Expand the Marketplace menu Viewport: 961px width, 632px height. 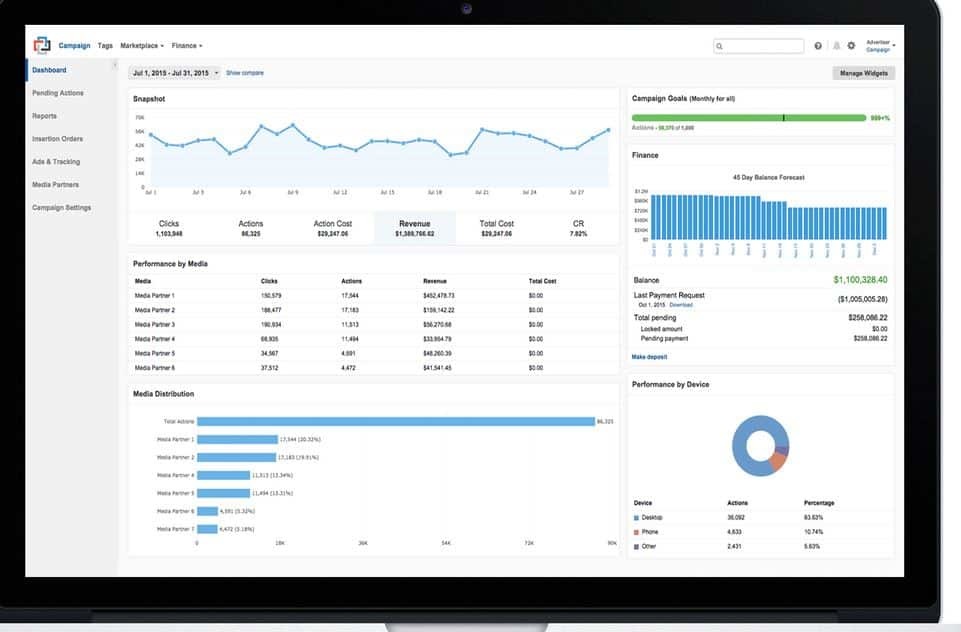[142, 46]
